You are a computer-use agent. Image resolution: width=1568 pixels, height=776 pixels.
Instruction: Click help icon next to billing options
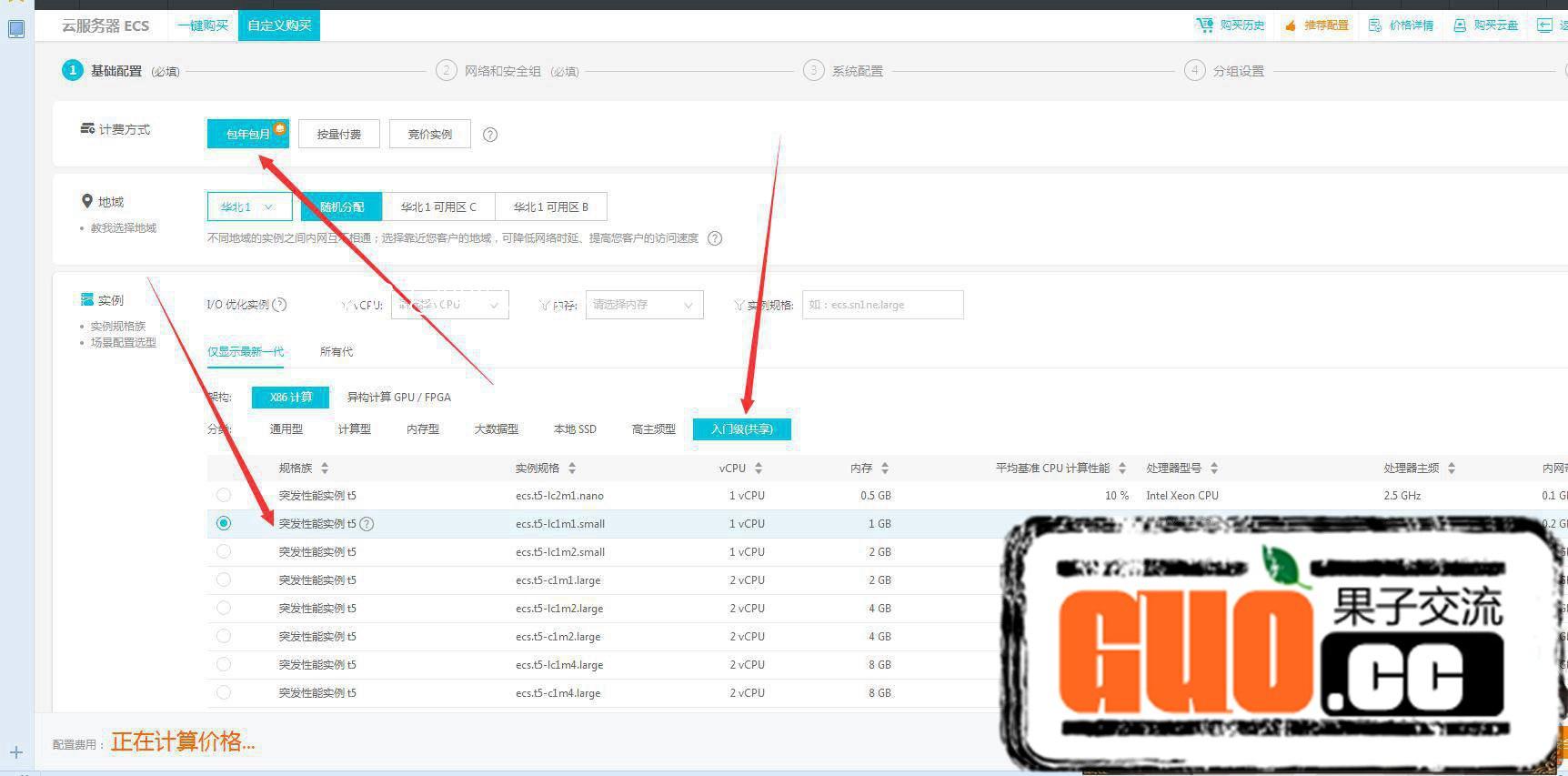point(490,135)
